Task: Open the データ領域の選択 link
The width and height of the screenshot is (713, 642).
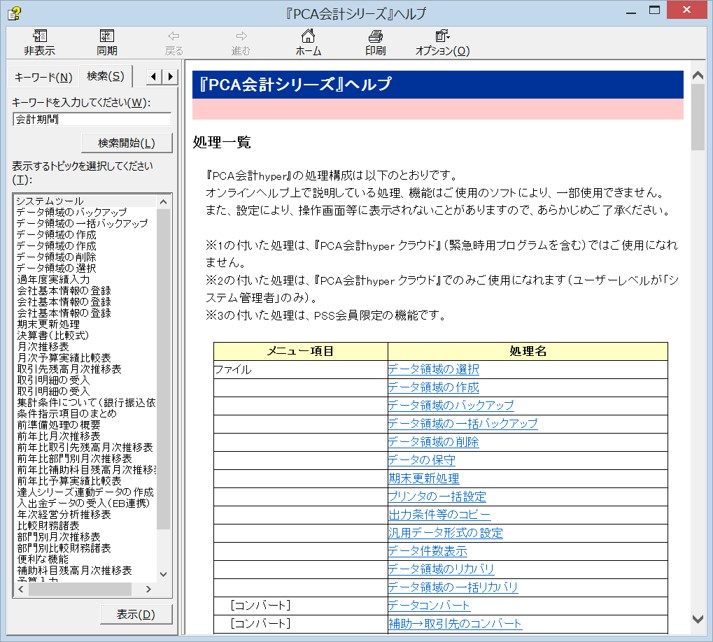Action: click(433, 369)
